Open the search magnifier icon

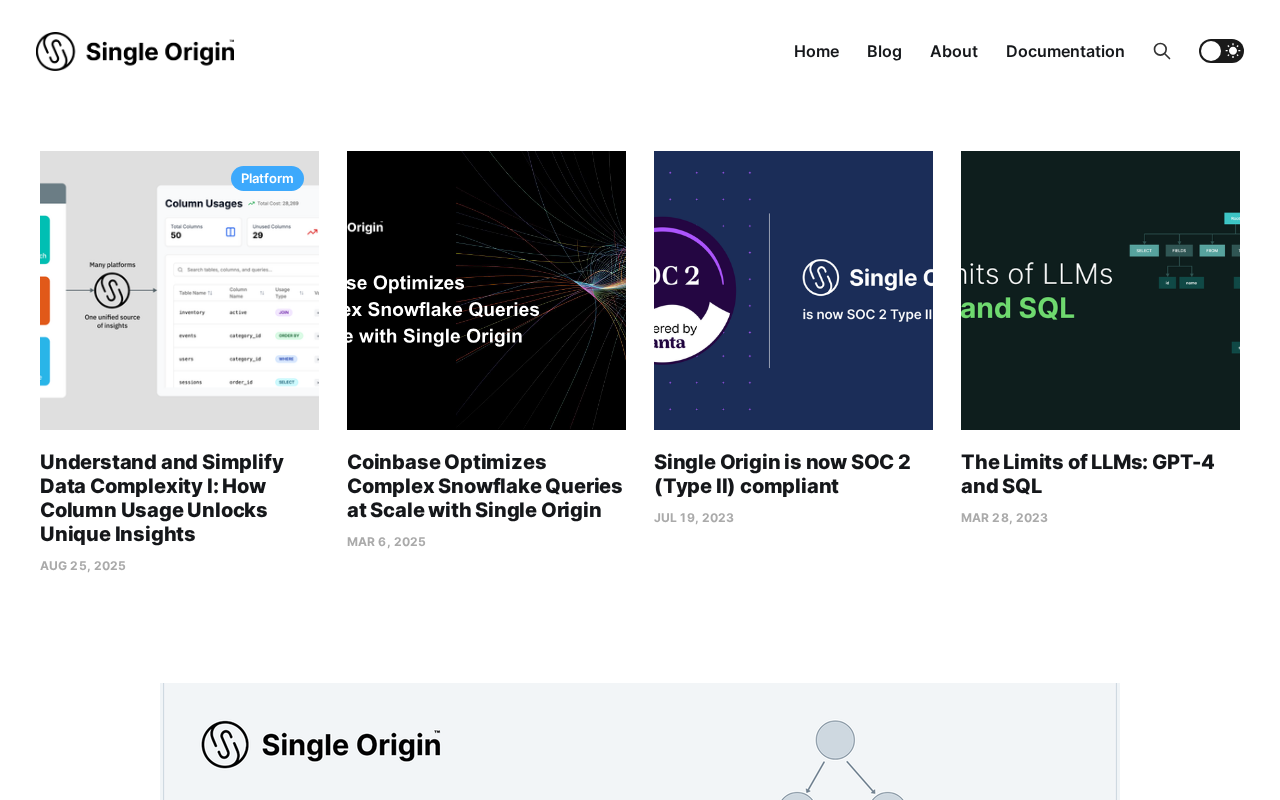tap(1161, 51)
